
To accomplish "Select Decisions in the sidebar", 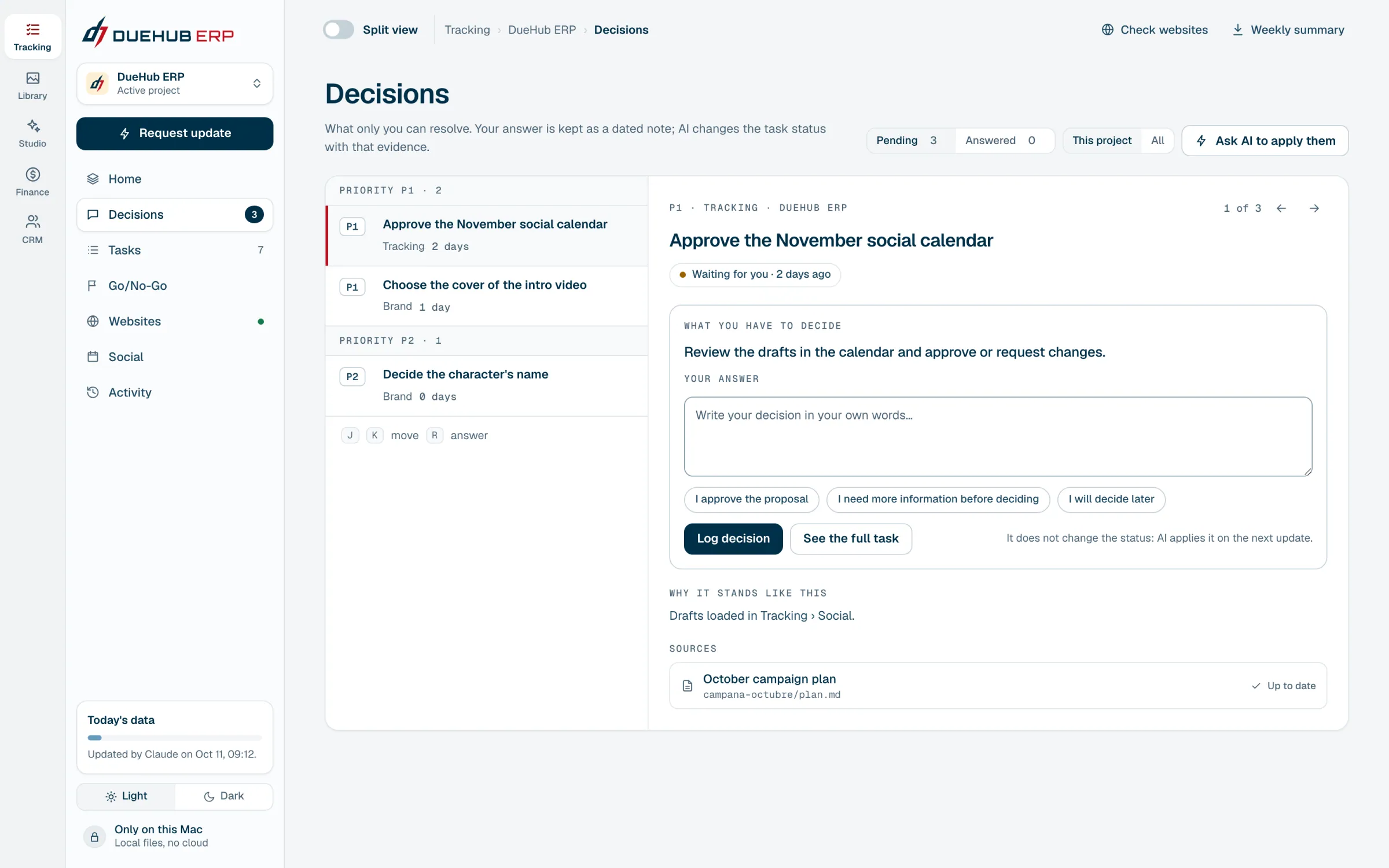I will [x=175, y=215].
